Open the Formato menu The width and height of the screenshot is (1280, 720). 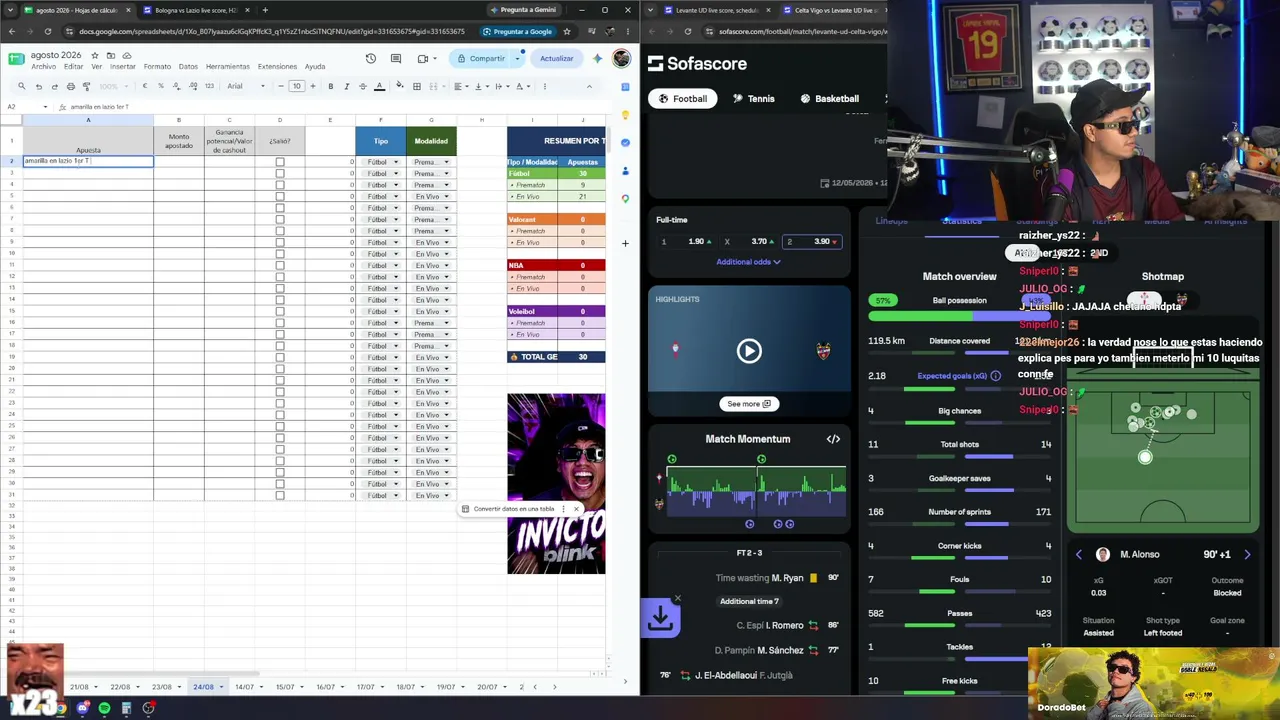click(x=157, y=67)
